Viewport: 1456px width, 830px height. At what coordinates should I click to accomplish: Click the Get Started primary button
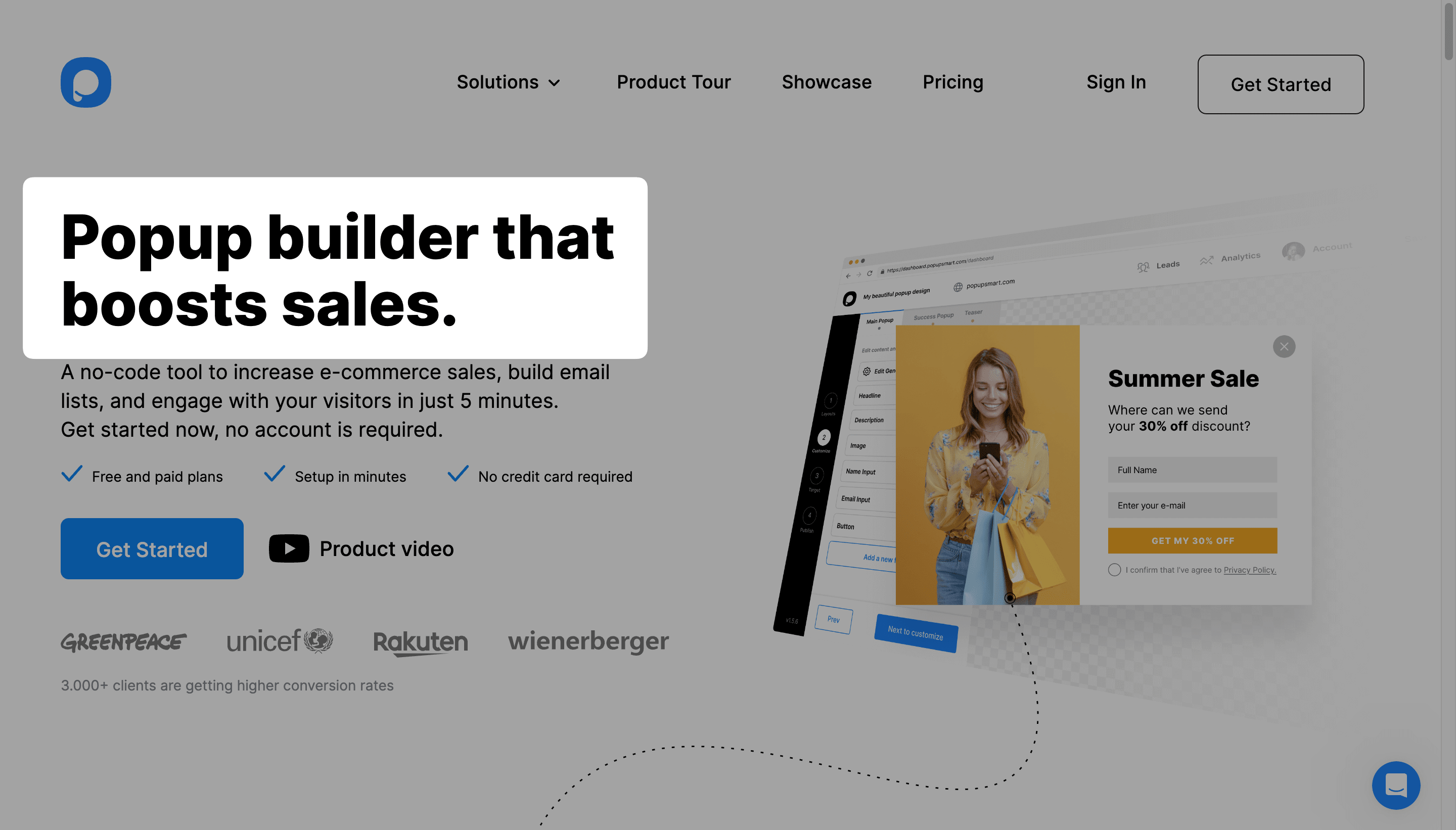[152, 548]
